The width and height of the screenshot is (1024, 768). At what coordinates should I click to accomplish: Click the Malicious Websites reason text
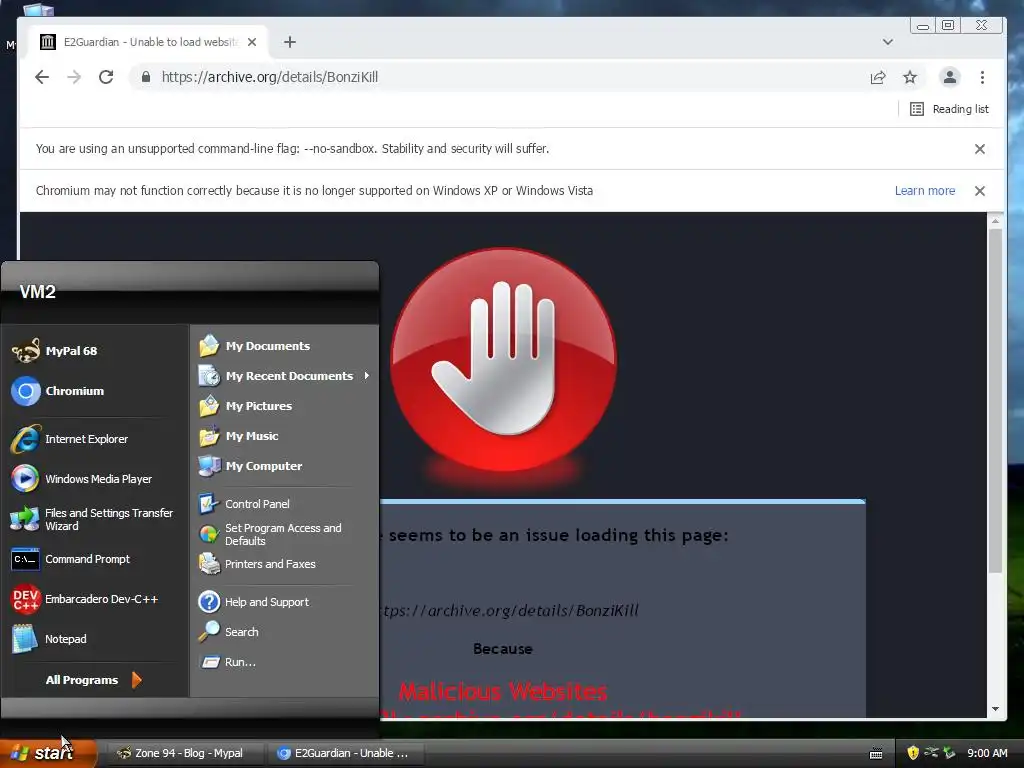(x=503, y=691)
